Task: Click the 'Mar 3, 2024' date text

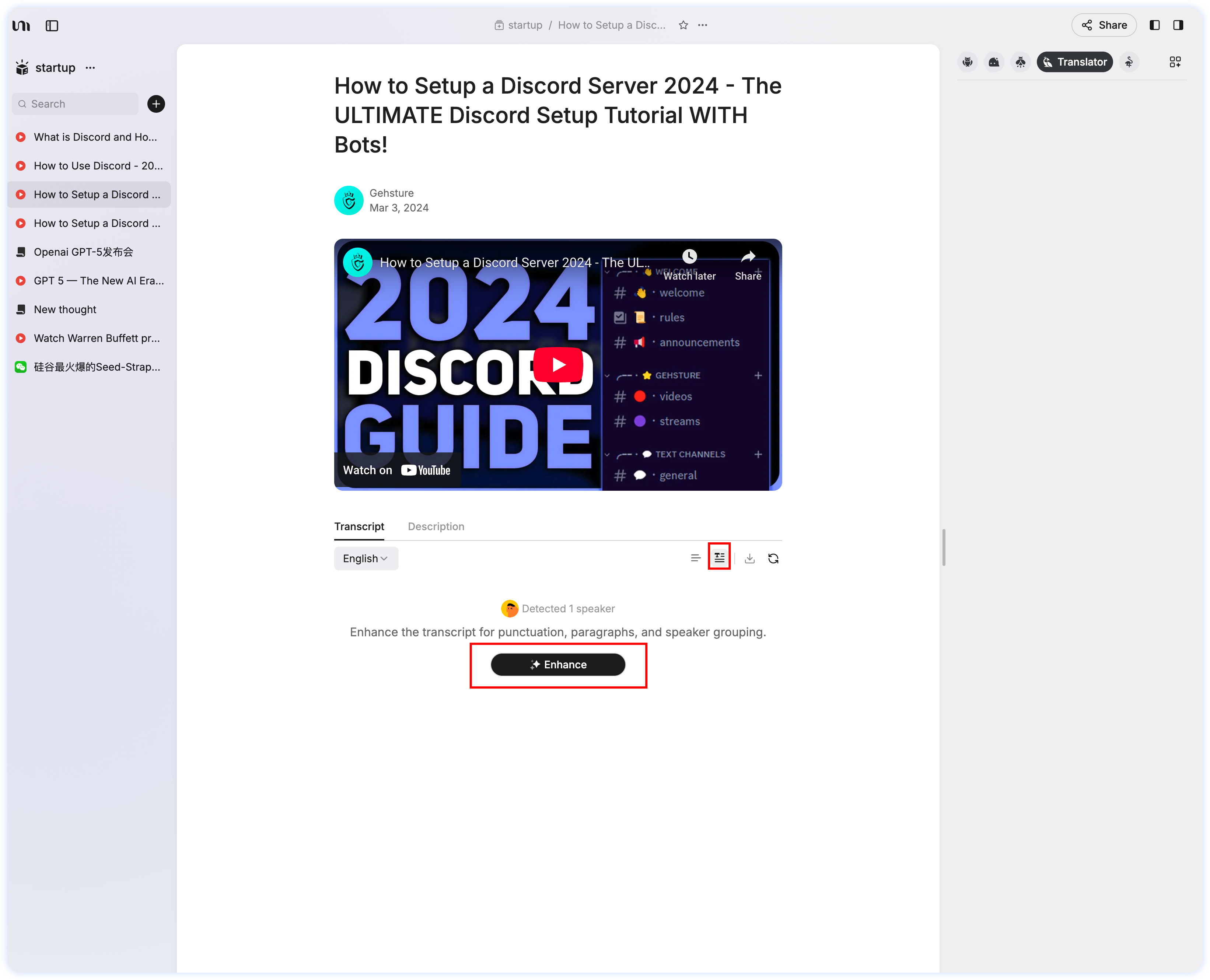Action: 399,208
